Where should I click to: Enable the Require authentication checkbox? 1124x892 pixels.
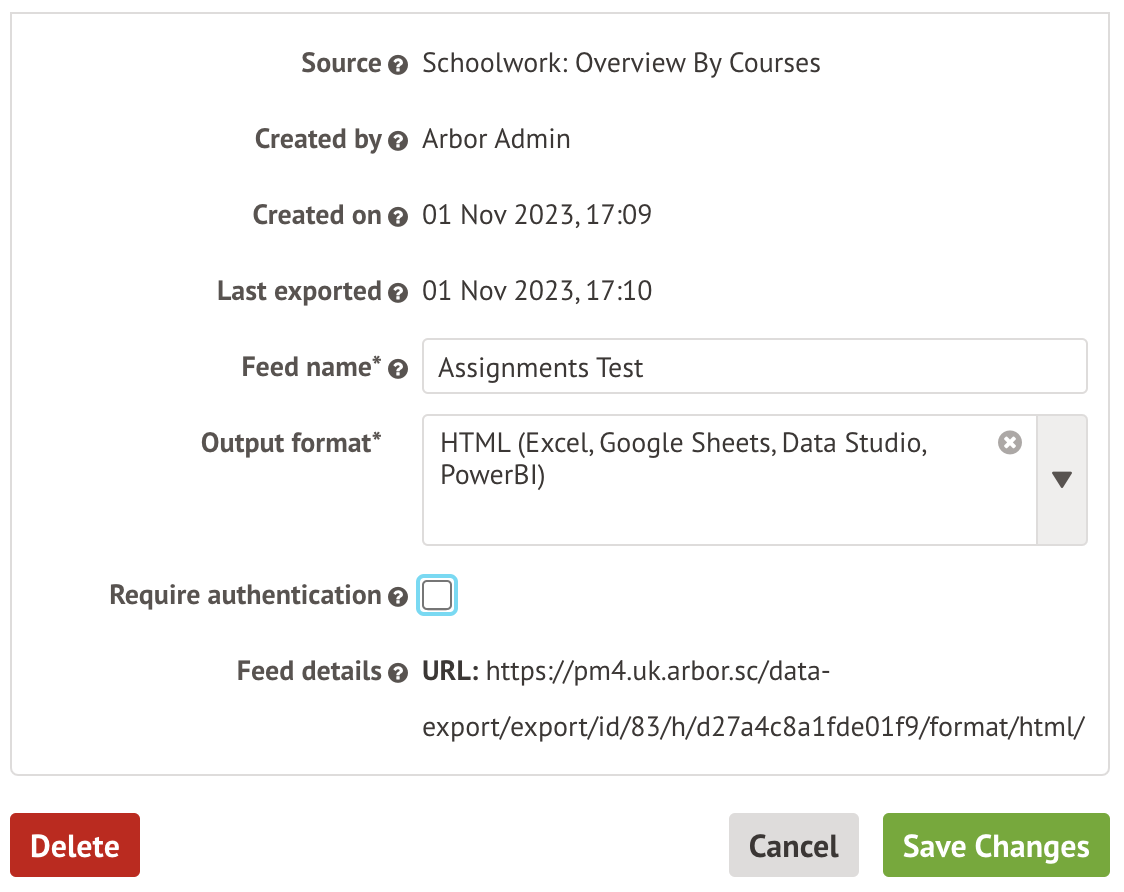pos(436,594)
